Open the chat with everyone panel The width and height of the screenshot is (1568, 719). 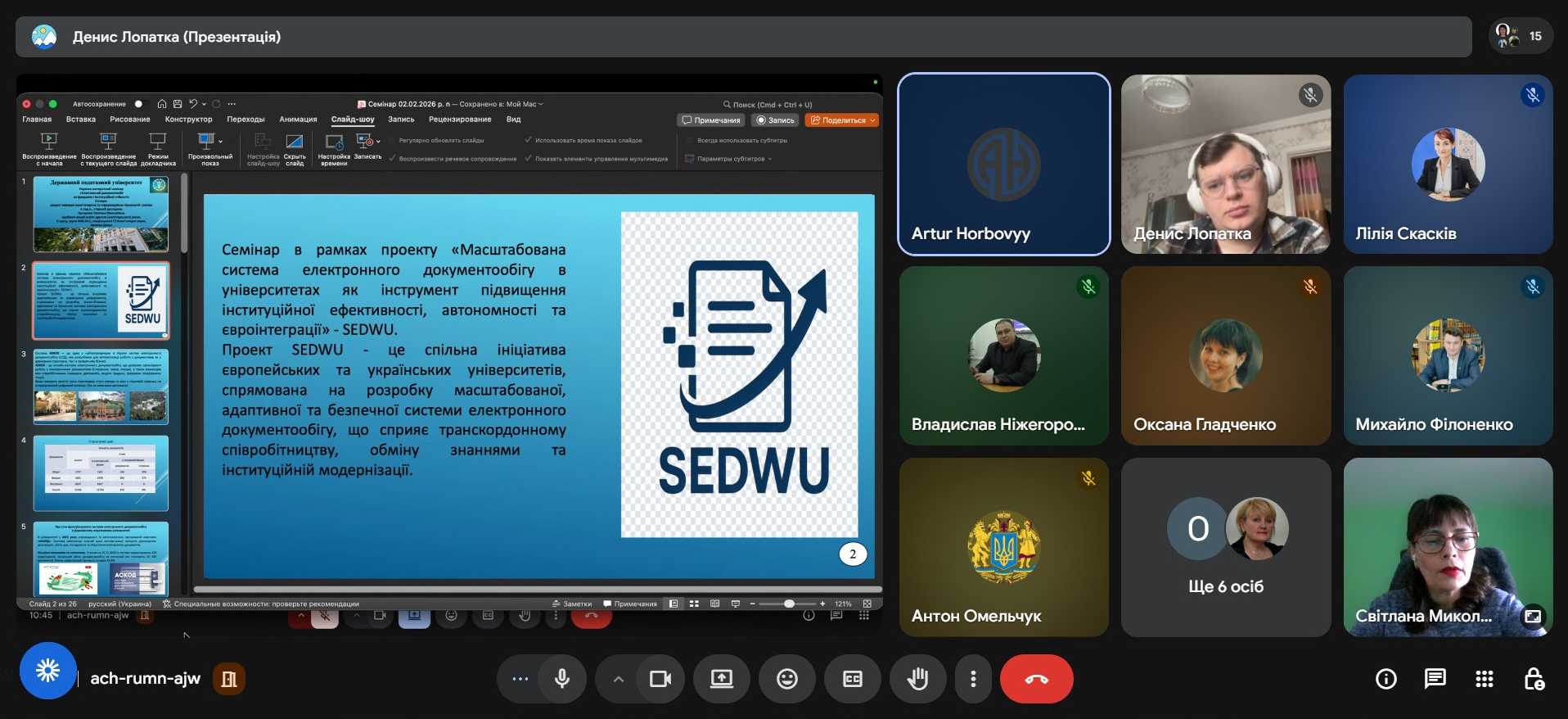(1435, 679)
